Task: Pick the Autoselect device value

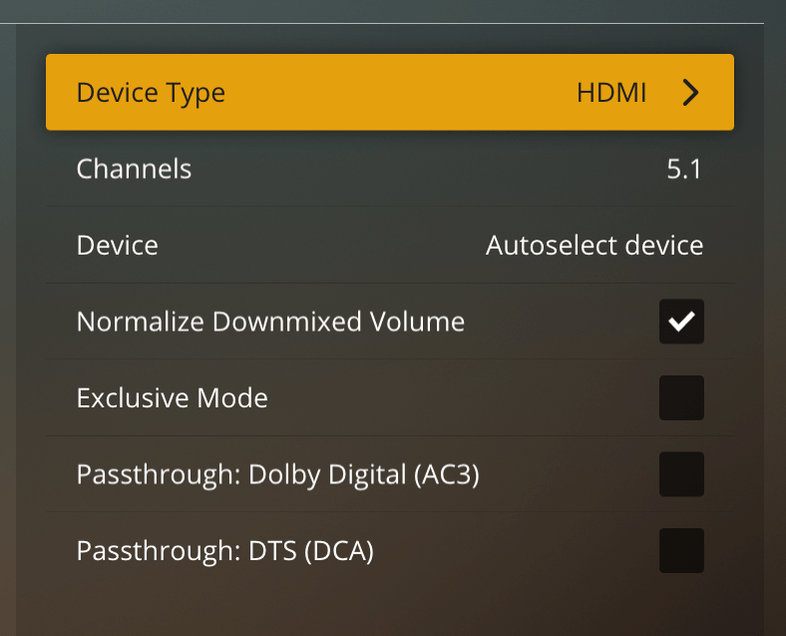Action: (594, 245)
